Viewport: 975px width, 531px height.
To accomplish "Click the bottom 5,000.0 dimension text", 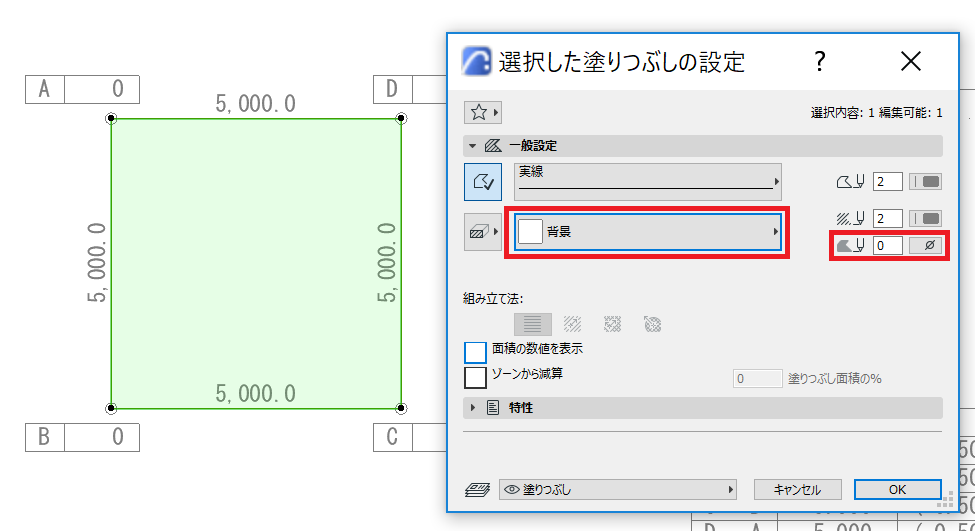I will pyautogui.click(x=256, y=394).
